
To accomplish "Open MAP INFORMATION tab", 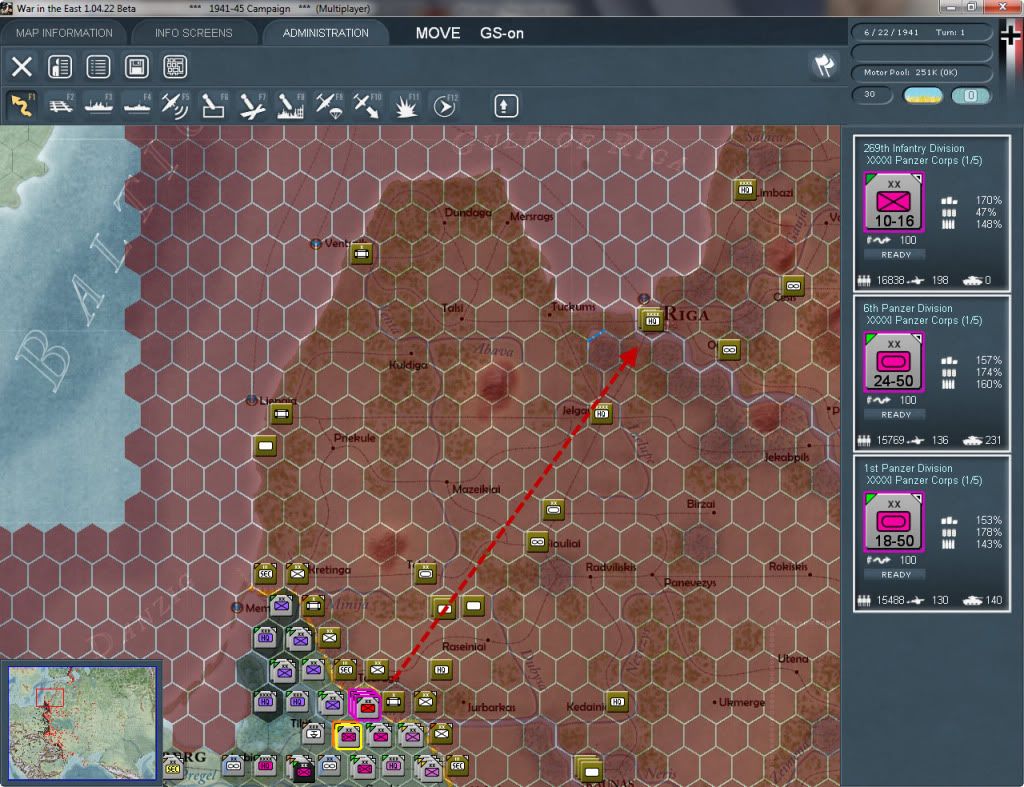I will 64,33.
